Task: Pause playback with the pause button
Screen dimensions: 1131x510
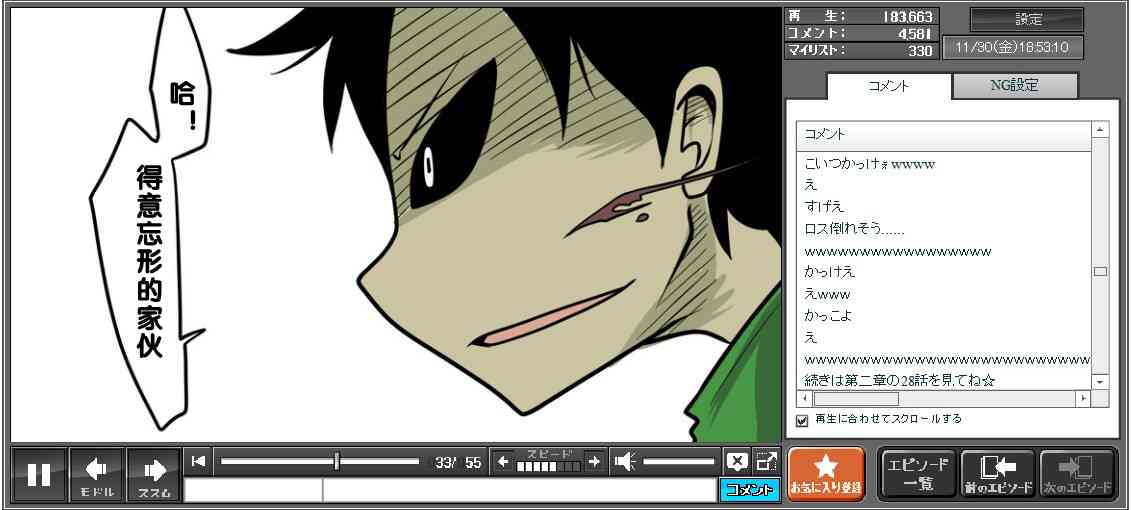Action: (39, 474)
